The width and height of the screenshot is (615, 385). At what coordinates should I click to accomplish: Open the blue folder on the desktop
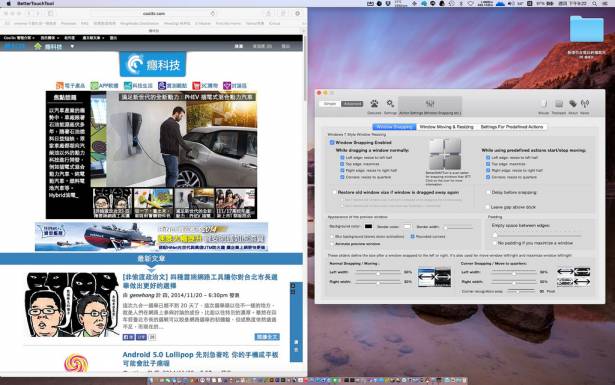pos(587,29)
